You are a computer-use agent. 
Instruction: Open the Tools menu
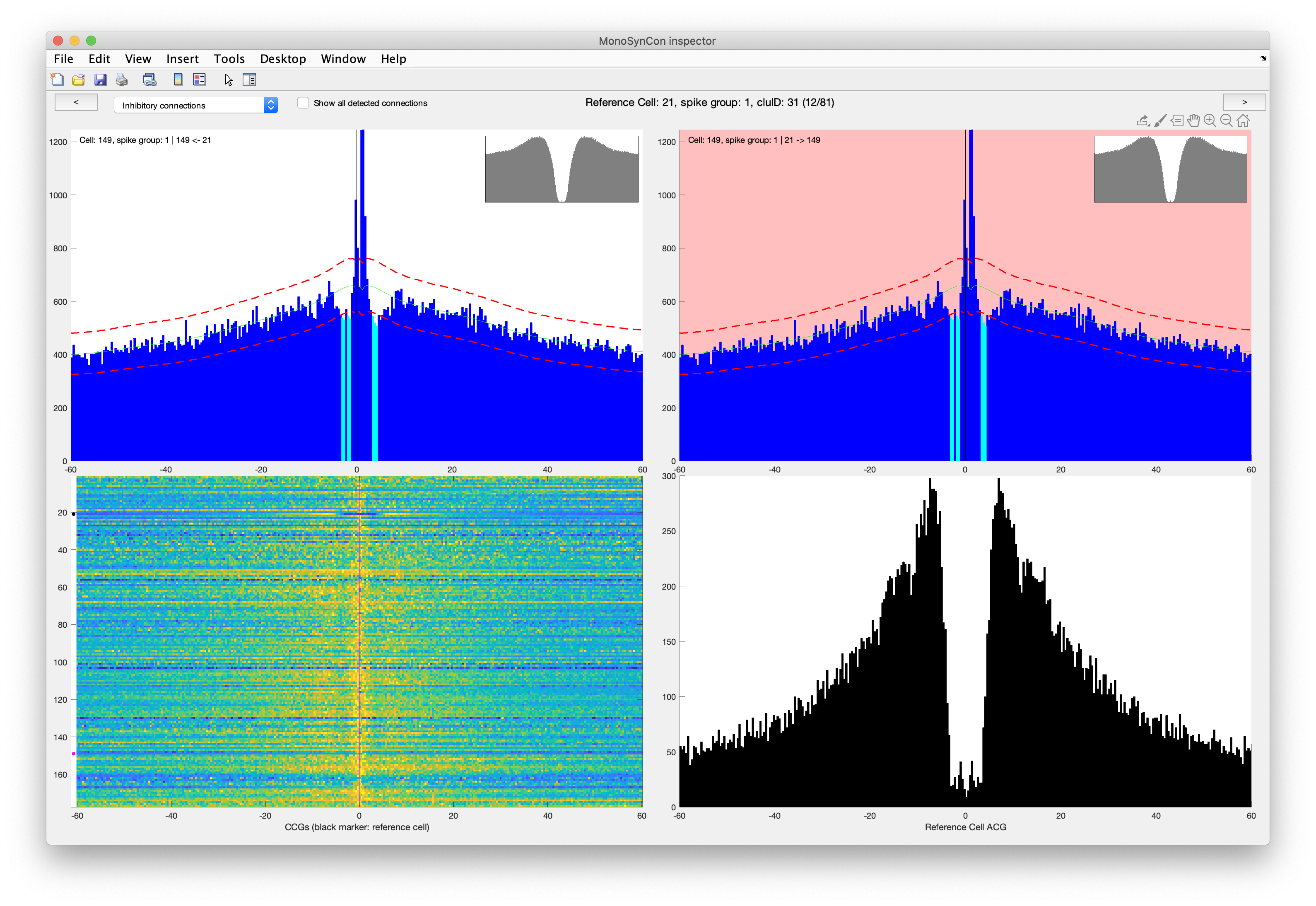coord(229,58)
